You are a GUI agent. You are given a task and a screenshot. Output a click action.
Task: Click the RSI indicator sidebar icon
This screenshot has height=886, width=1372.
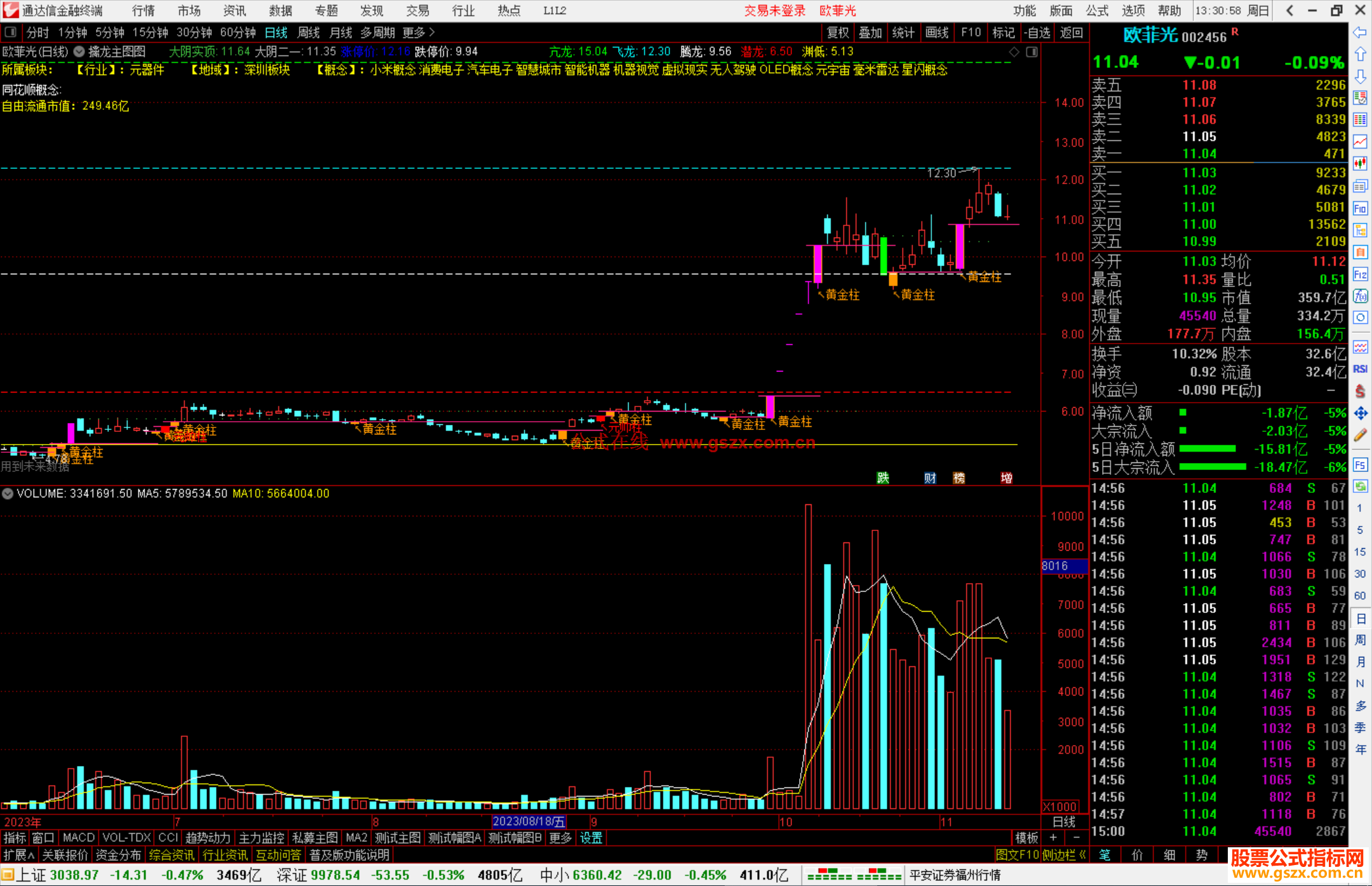point(1360,369)
